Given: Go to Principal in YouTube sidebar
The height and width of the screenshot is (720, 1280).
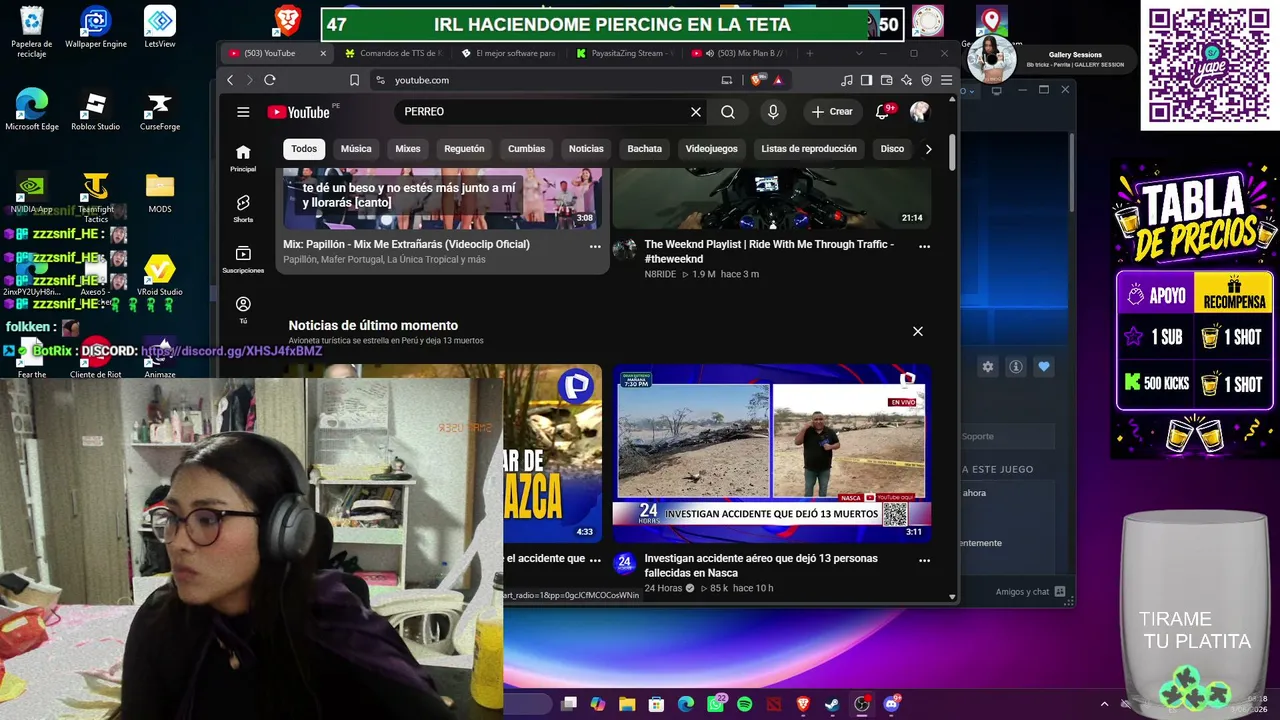Looking at the screenshot, I should pos(243,158).
